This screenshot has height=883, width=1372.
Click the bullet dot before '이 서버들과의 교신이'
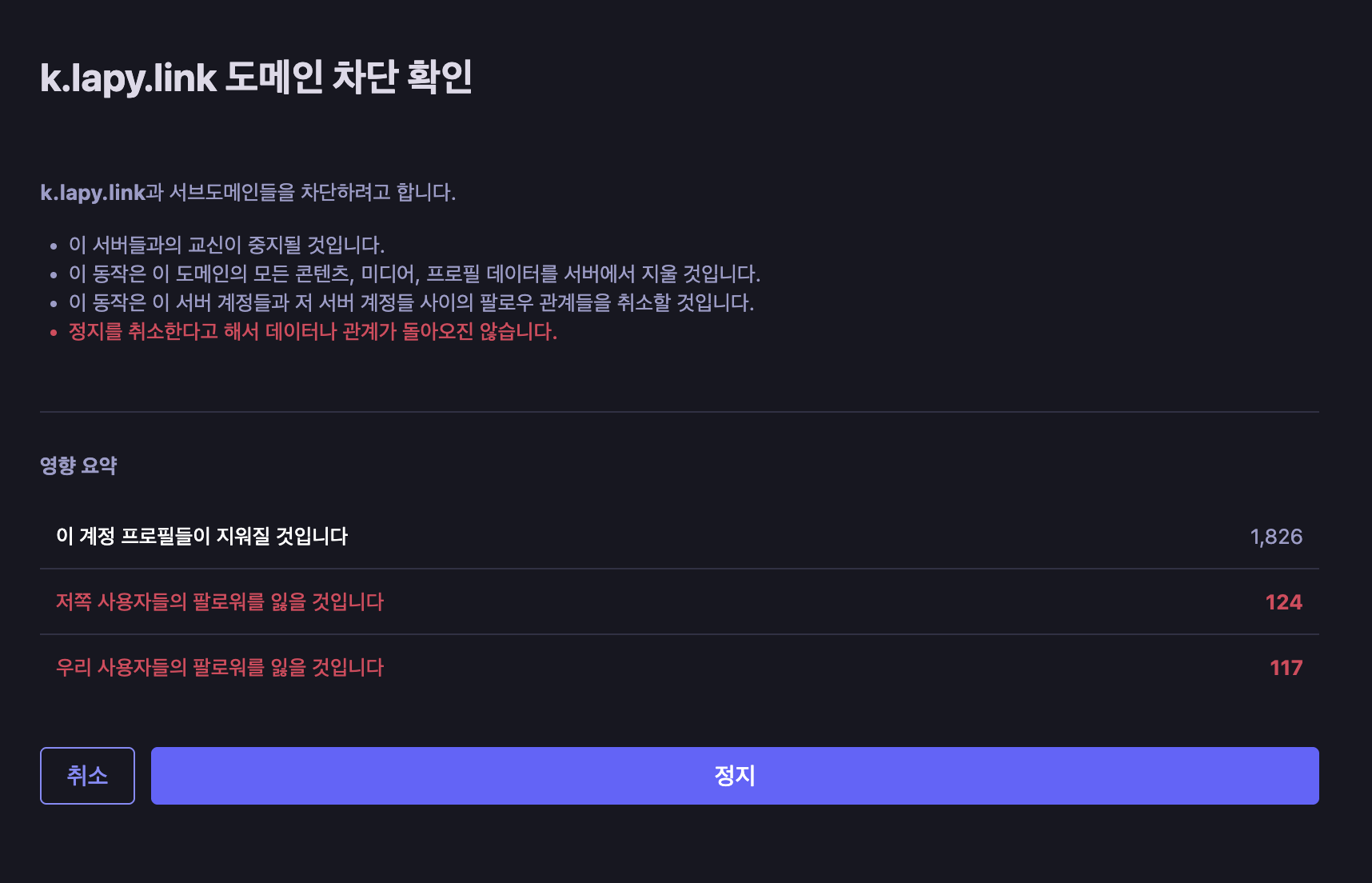54,246
